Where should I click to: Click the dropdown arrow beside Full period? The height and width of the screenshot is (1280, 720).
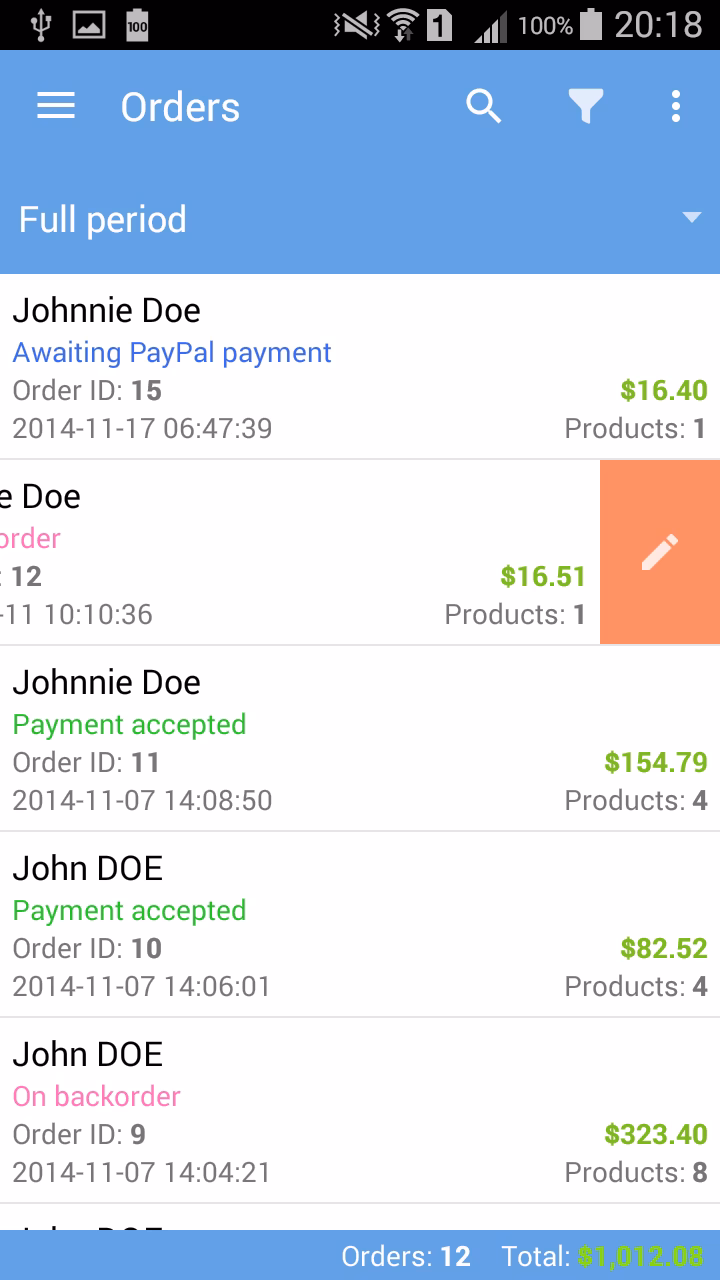(x=691, y=218)
